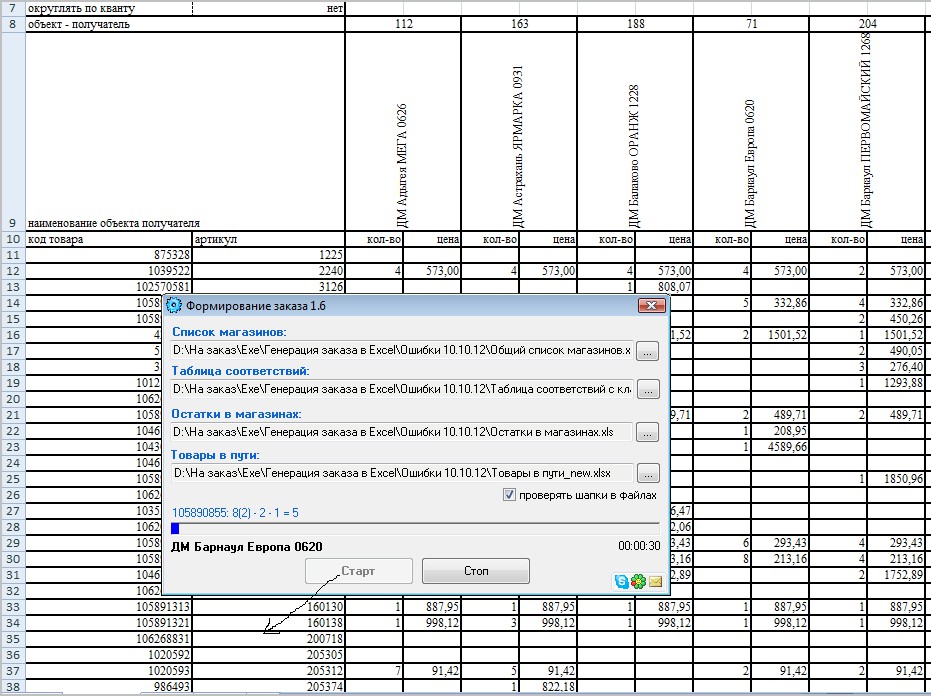Click the 'нет' value cell in row 7
This screenshot has height=696, width=931.
pyautogui.click(x=269, y=9)
